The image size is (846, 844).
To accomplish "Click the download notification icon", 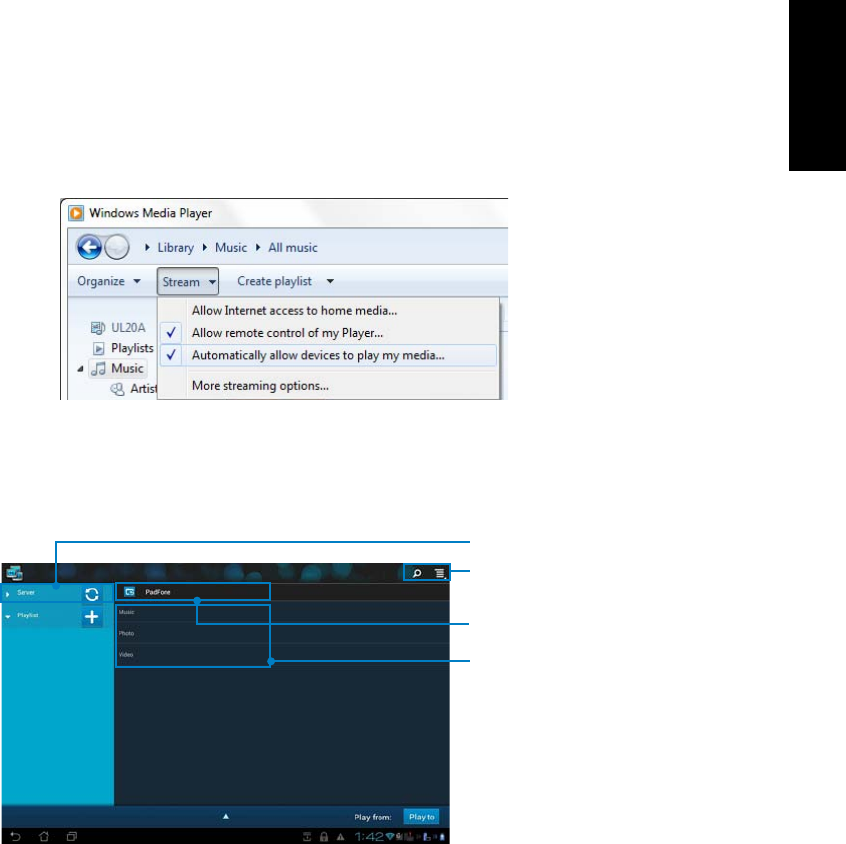I will pyautogui.click(x=307, y=837).
